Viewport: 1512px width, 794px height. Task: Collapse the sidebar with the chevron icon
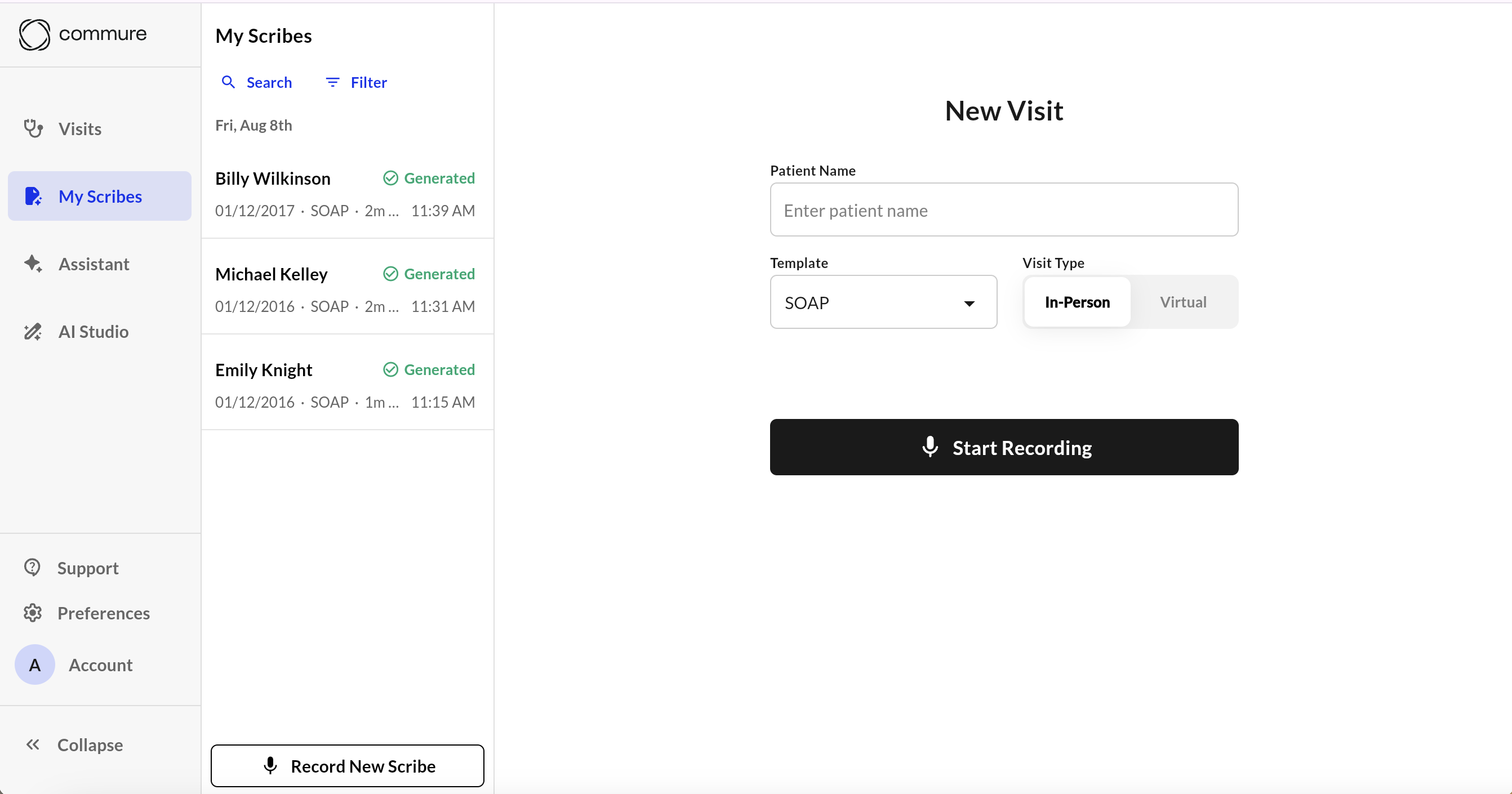coord(33,744)
